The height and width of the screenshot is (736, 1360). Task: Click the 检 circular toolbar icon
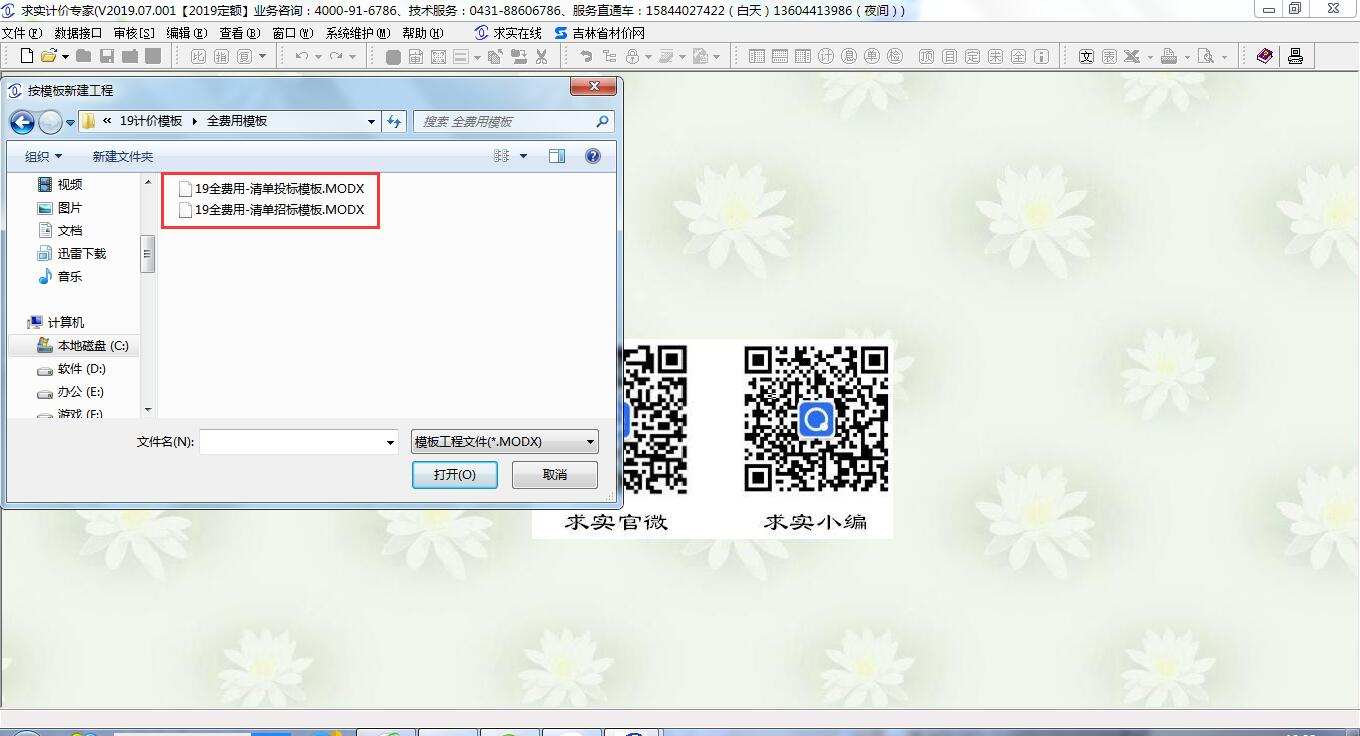pyautogui.click(x=895, y=56)
